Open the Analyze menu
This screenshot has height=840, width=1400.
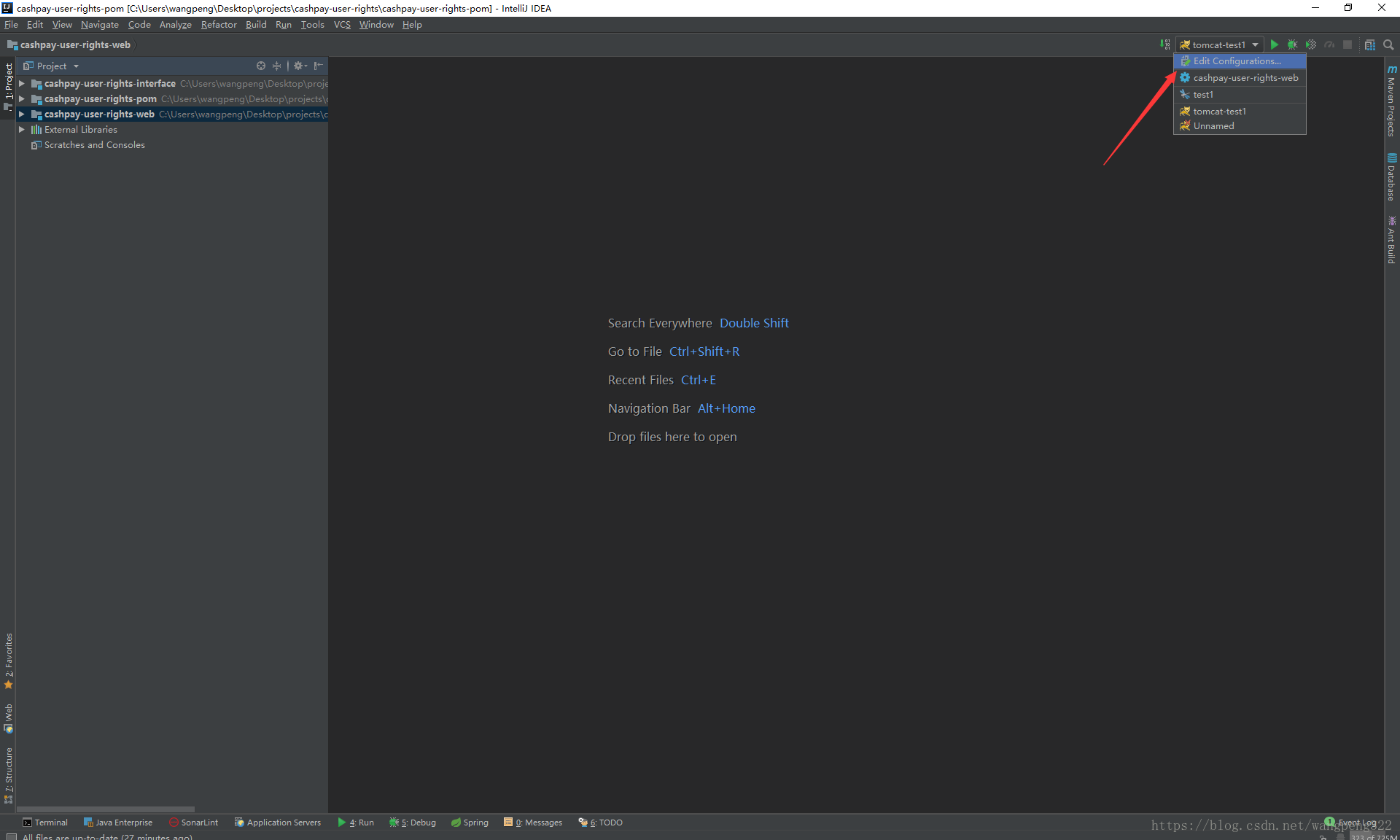click(x=176, y=25)
